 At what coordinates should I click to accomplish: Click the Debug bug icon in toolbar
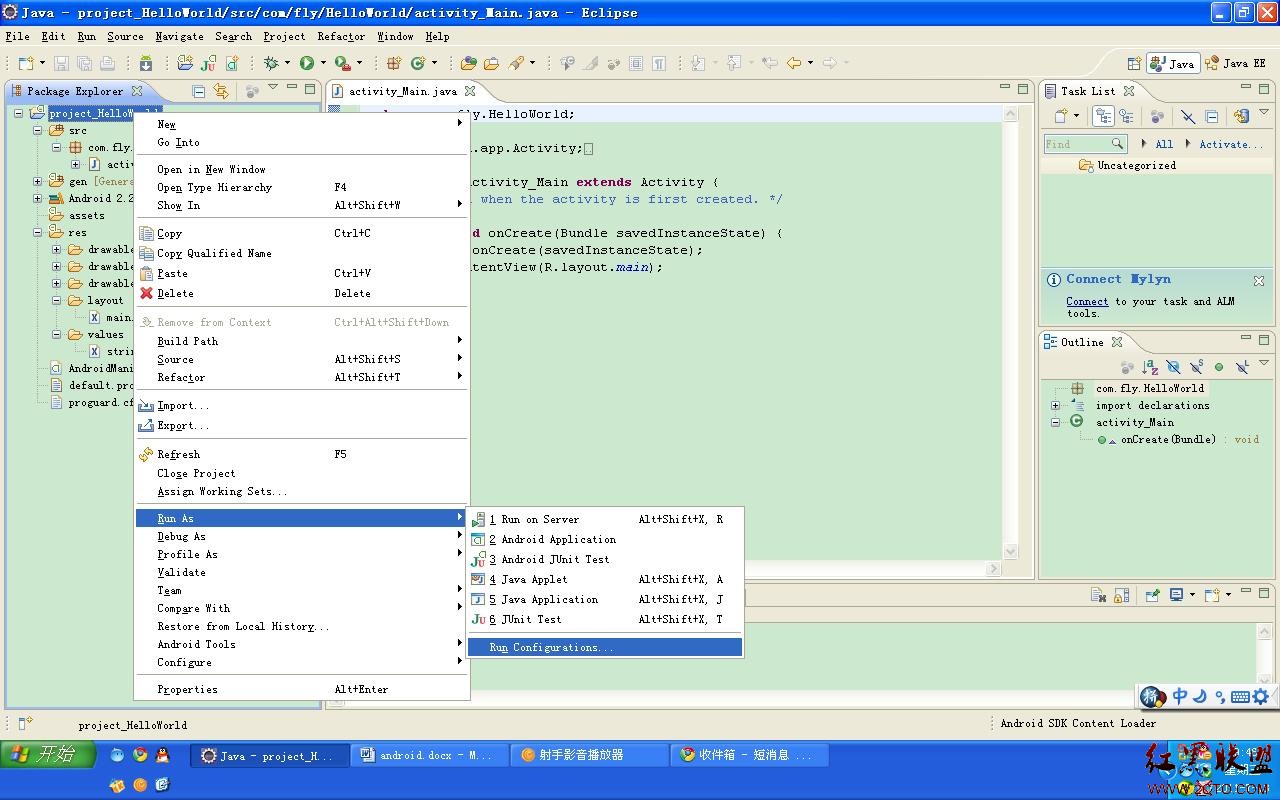pos(271,63)
